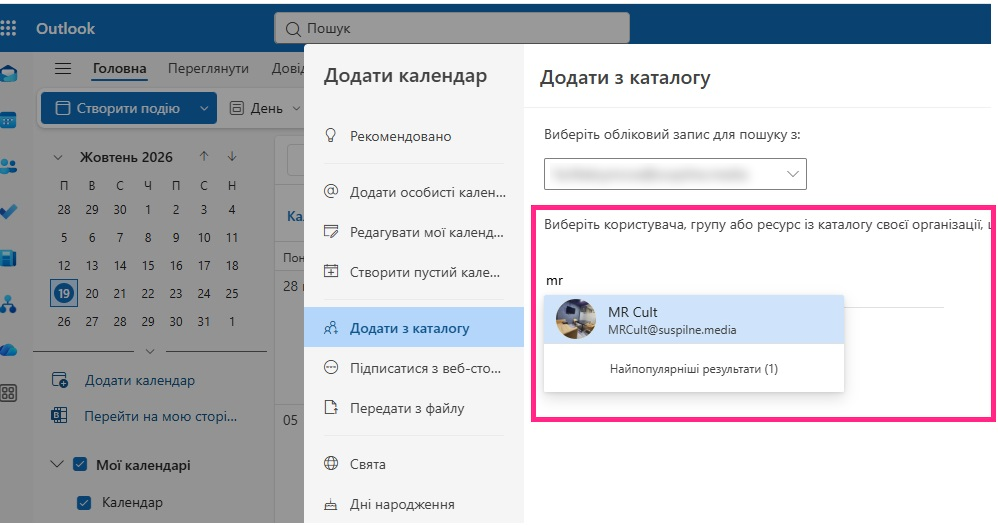The width and height of the screenshot is (998, 525).
Task: Open the OneDrive cloud icon
Action: 8,350
